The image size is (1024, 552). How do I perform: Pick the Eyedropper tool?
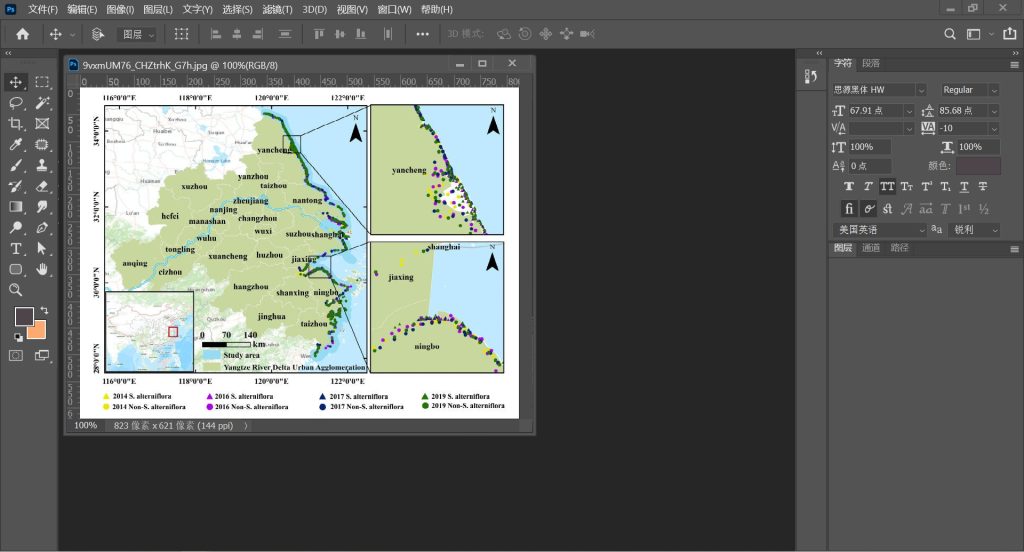16,144
